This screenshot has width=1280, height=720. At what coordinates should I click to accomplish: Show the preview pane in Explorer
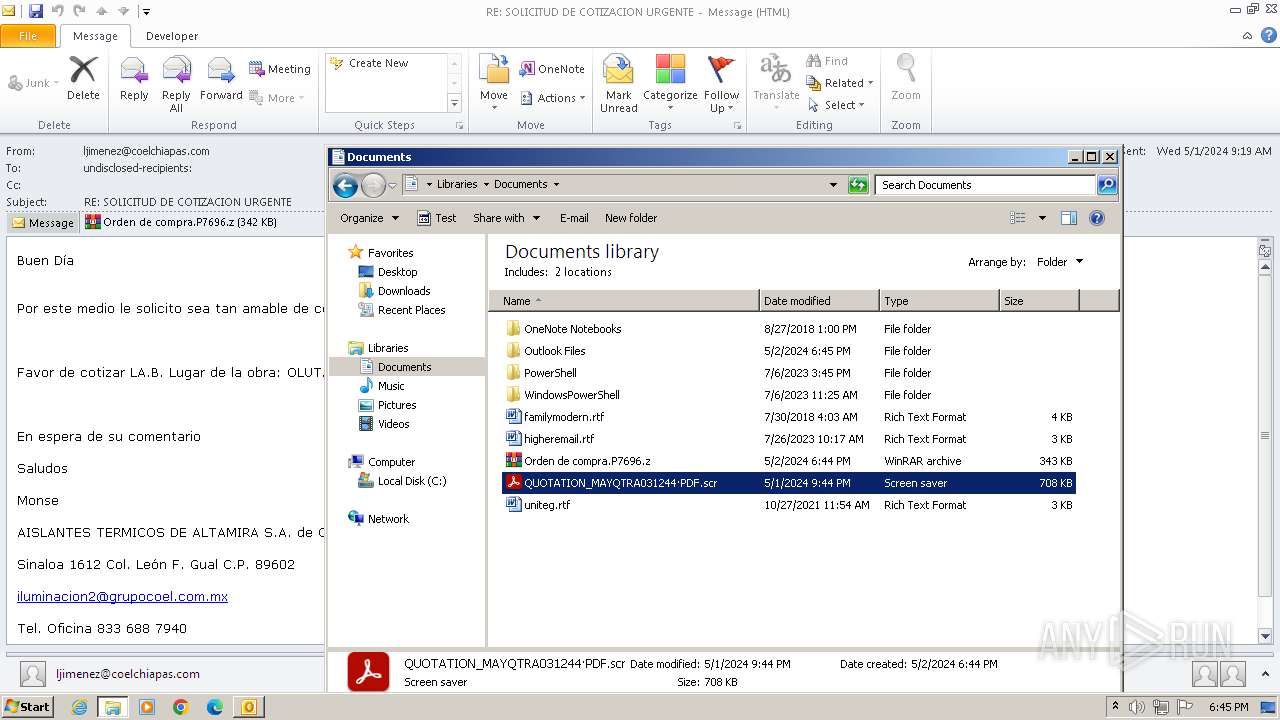(1069, 218)
